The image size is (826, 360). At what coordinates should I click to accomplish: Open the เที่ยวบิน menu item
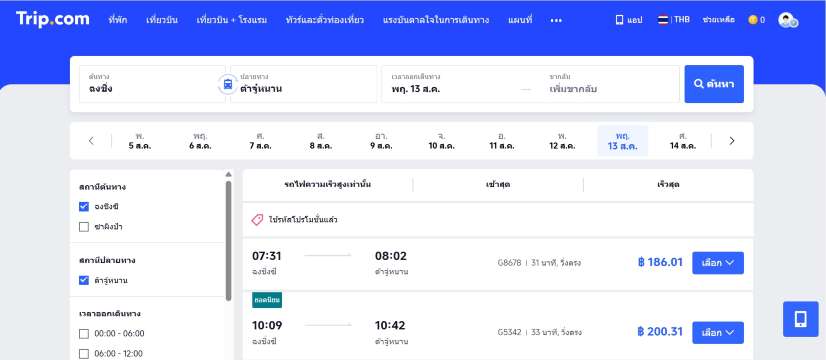coord(162,20)
